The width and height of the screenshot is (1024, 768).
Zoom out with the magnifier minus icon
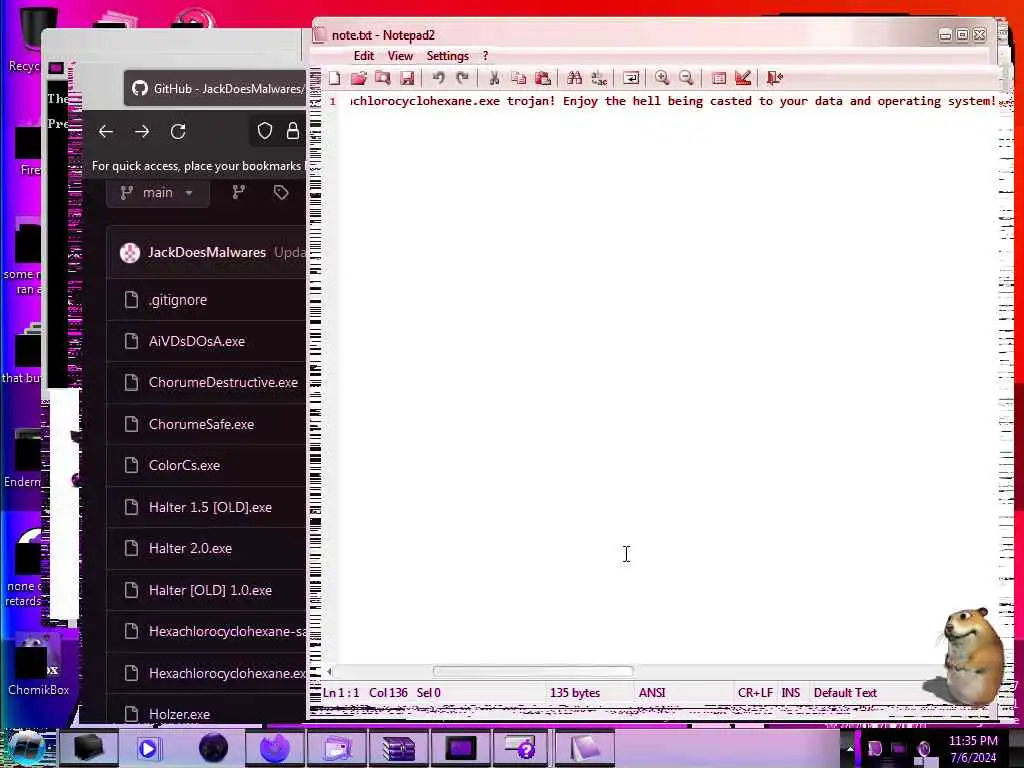click(x=686, y=78)
